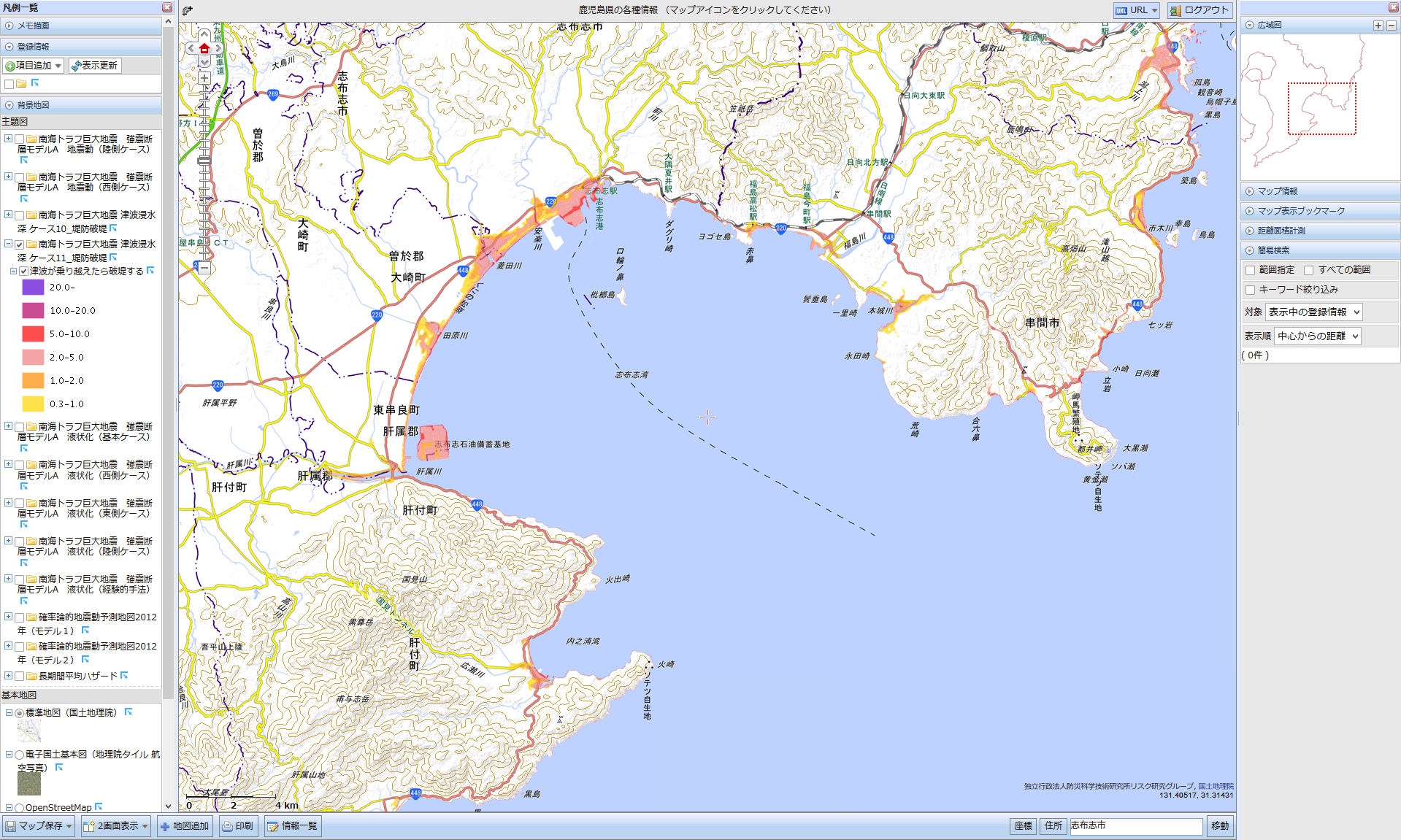Viewport: 1401px width, 840px height.
Task: Click the zoom out minus button on map
Action: (x=204, y=269)
